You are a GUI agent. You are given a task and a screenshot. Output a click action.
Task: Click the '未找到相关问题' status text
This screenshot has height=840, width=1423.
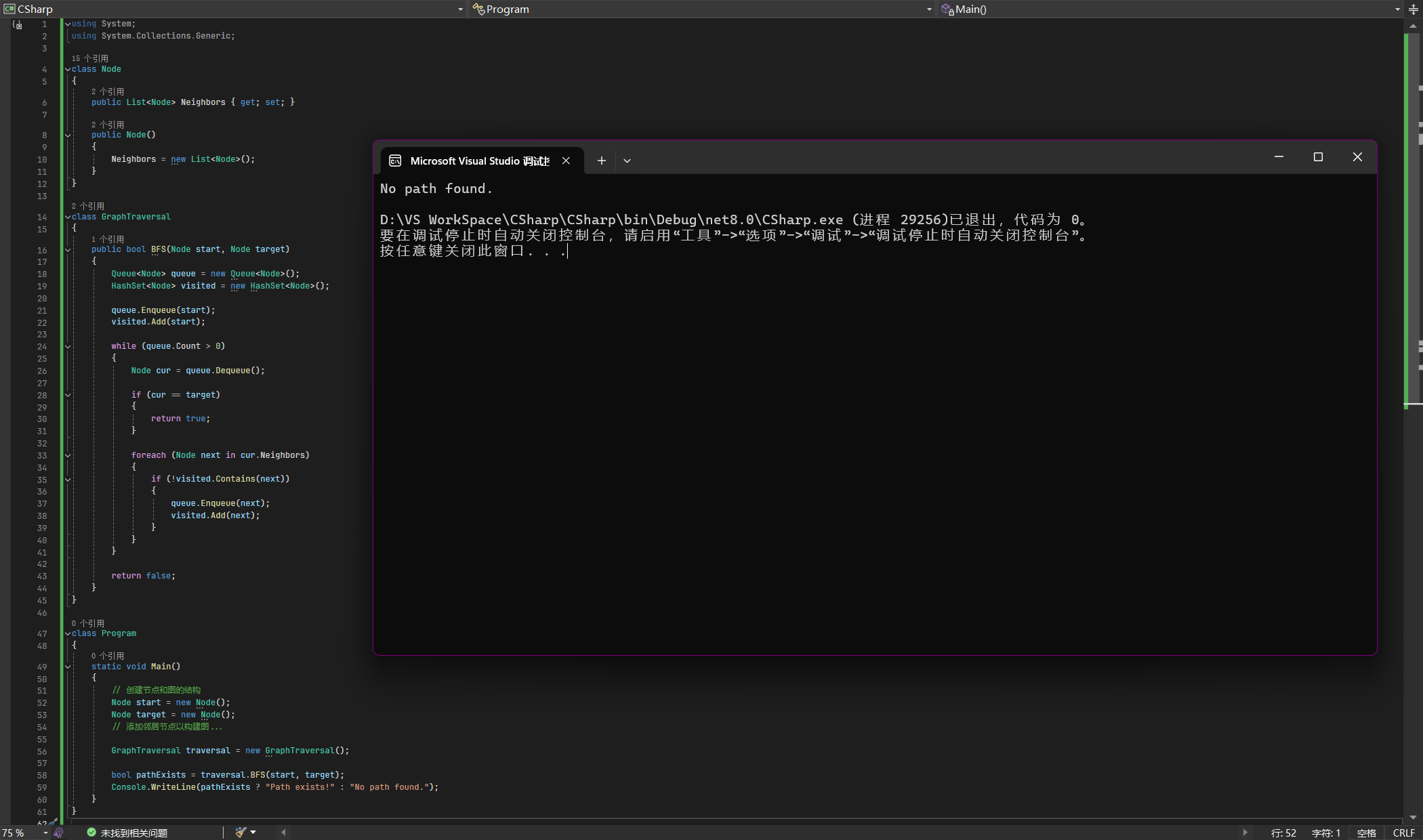pyautogui.click(x=134, y=833)
